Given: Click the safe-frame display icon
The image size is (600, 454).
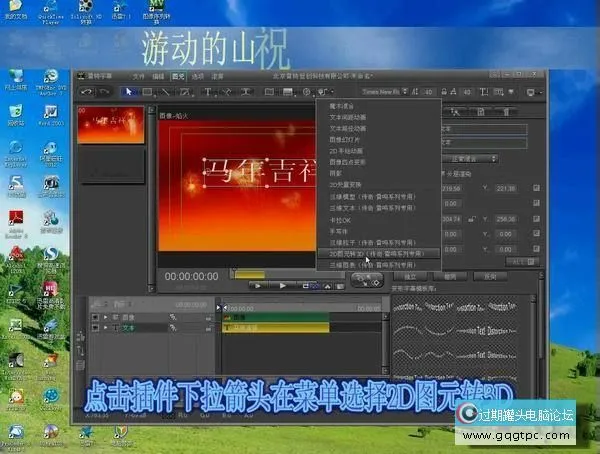Looking at the screenshot, I should tap(269, 92).
